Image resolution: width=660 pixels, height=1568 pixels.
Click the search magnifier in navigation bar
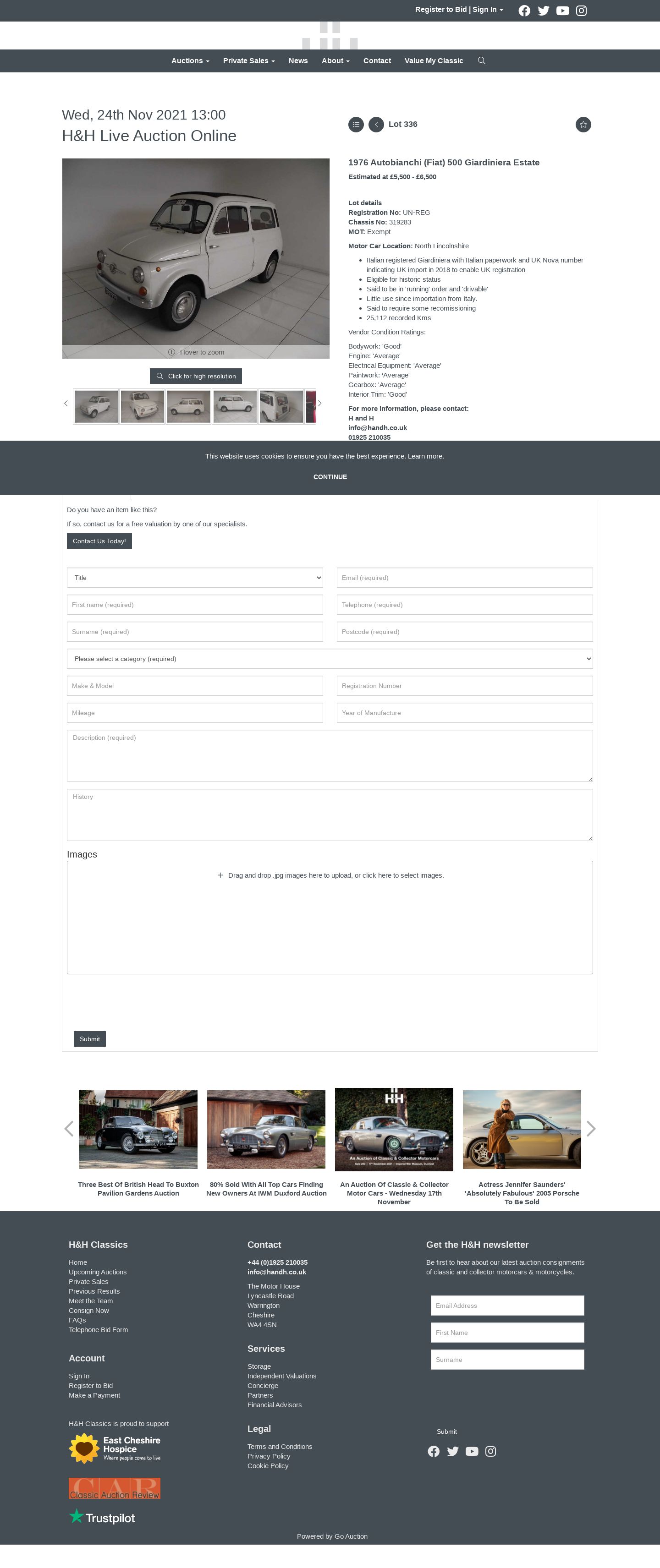[482, 61]
